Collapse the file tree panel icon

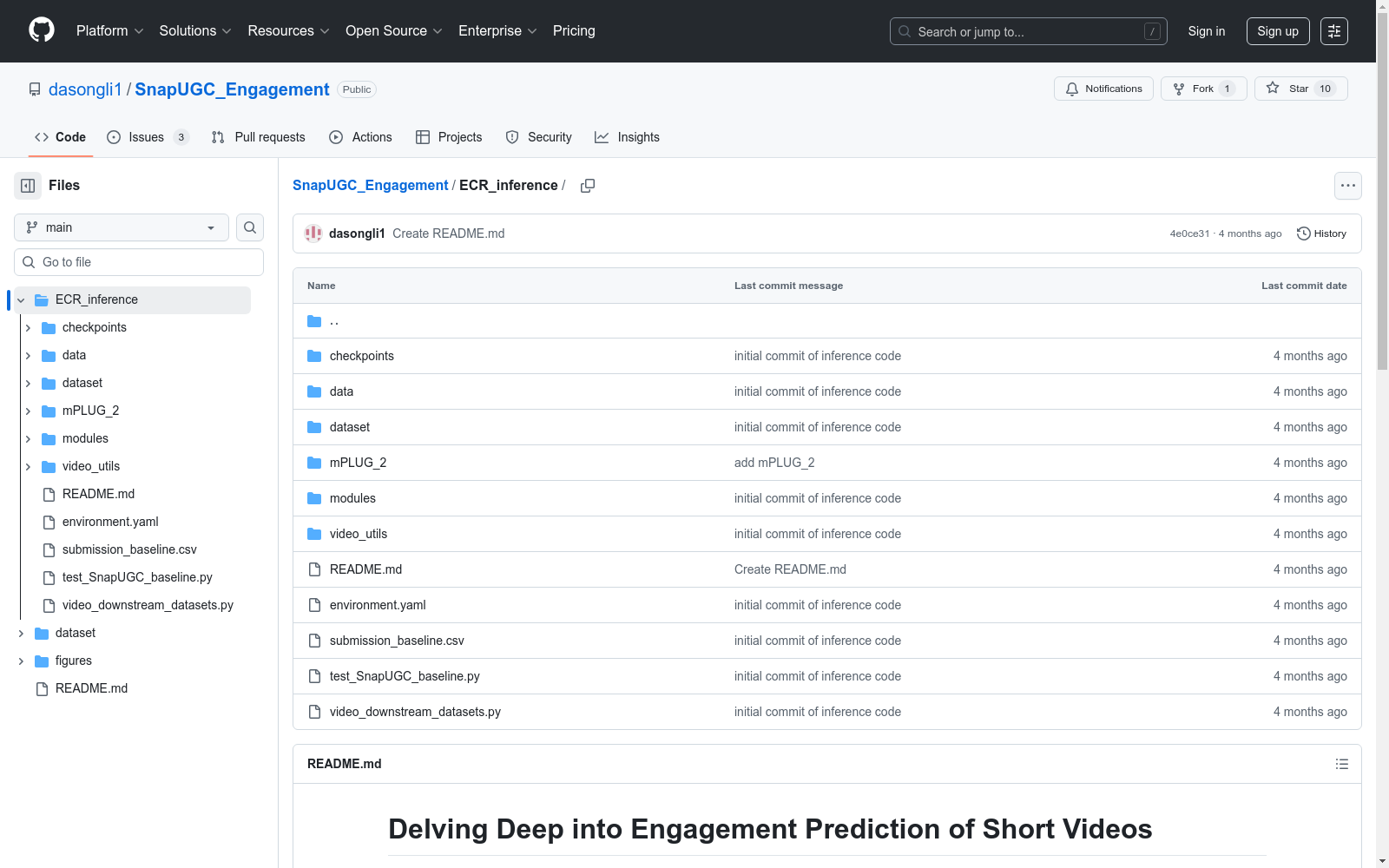click(28, 186)
